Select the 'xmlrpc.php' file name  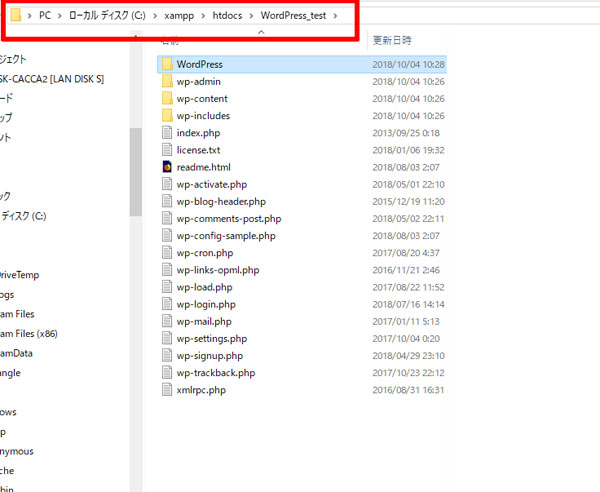coord(201,390)
